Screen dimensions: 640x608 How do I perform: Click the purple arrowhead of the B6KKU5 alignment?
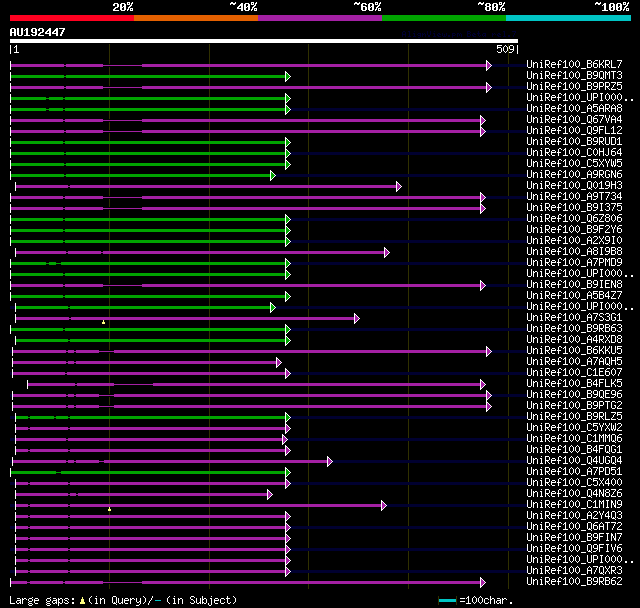[489, 351]
